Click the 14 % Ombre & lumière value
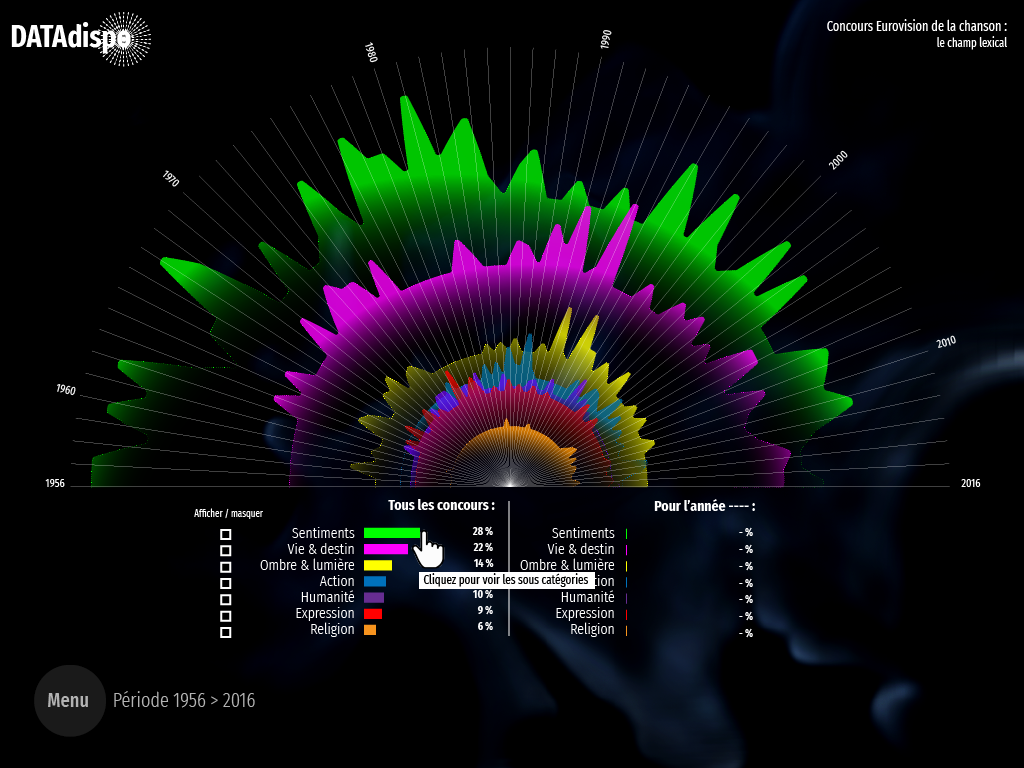Image resolution: width=1024 pixels, height=768 pixels. [x=483, y=563]
